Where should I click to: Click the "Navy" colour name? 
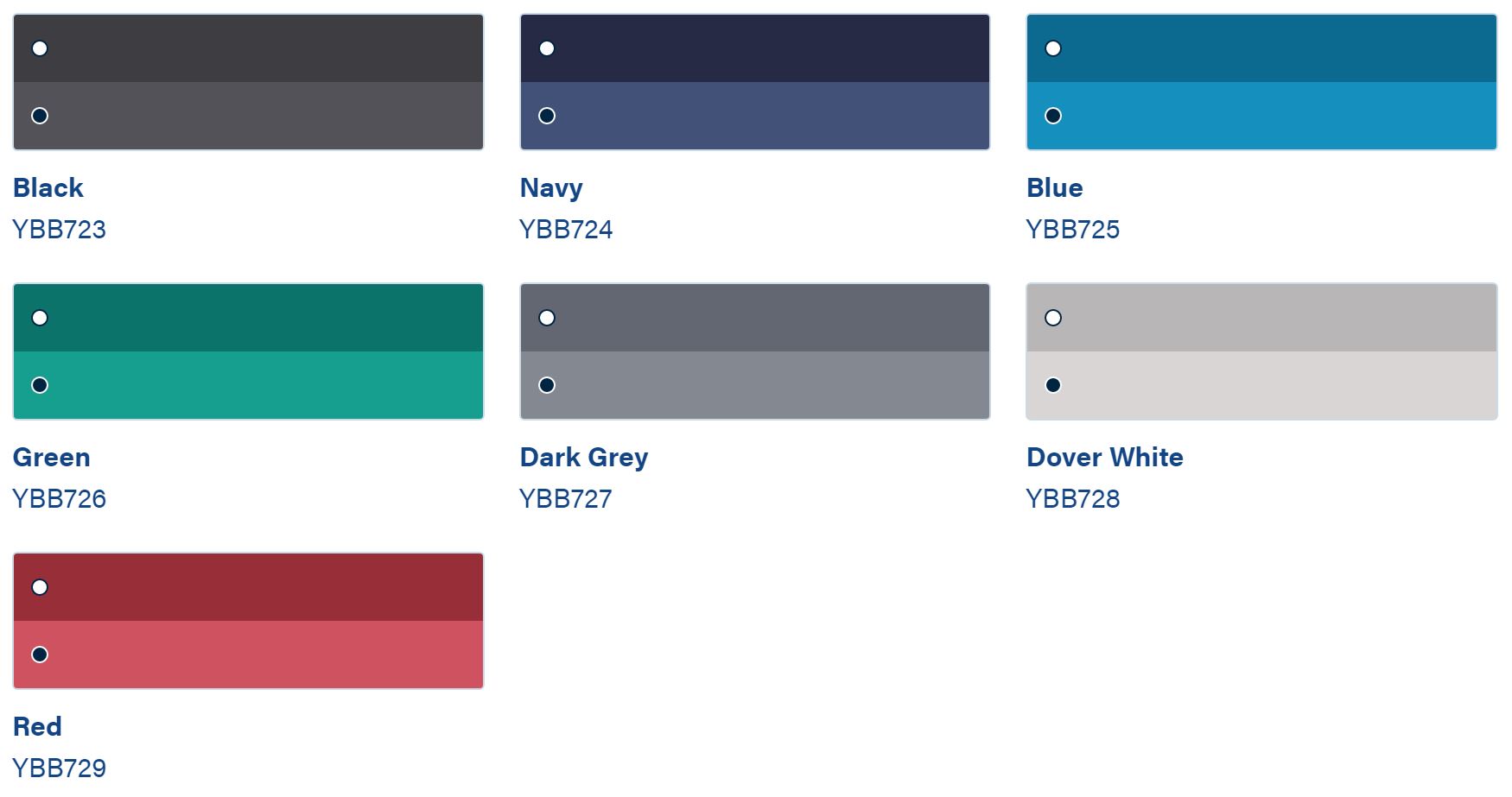(551, 187)
